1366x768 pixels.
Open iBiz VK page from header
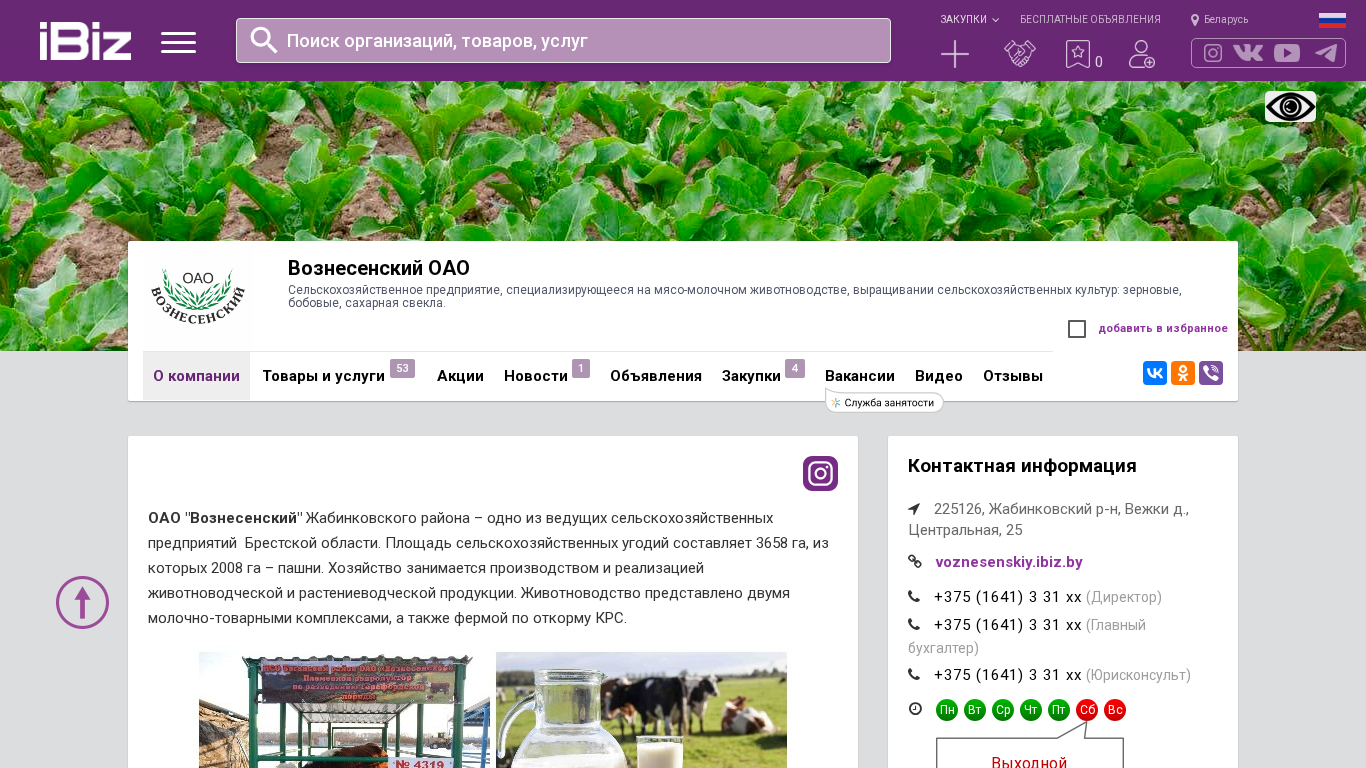[1248, 53]
